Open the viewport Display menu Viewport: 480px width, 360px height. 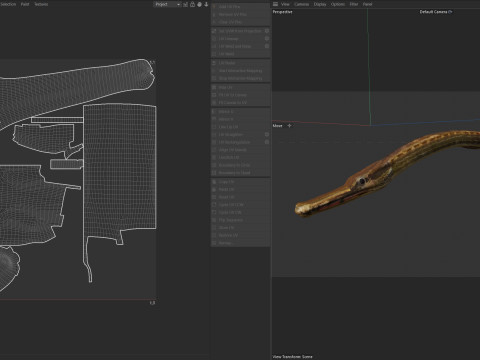pyautogui.click(x=320, y=4)
